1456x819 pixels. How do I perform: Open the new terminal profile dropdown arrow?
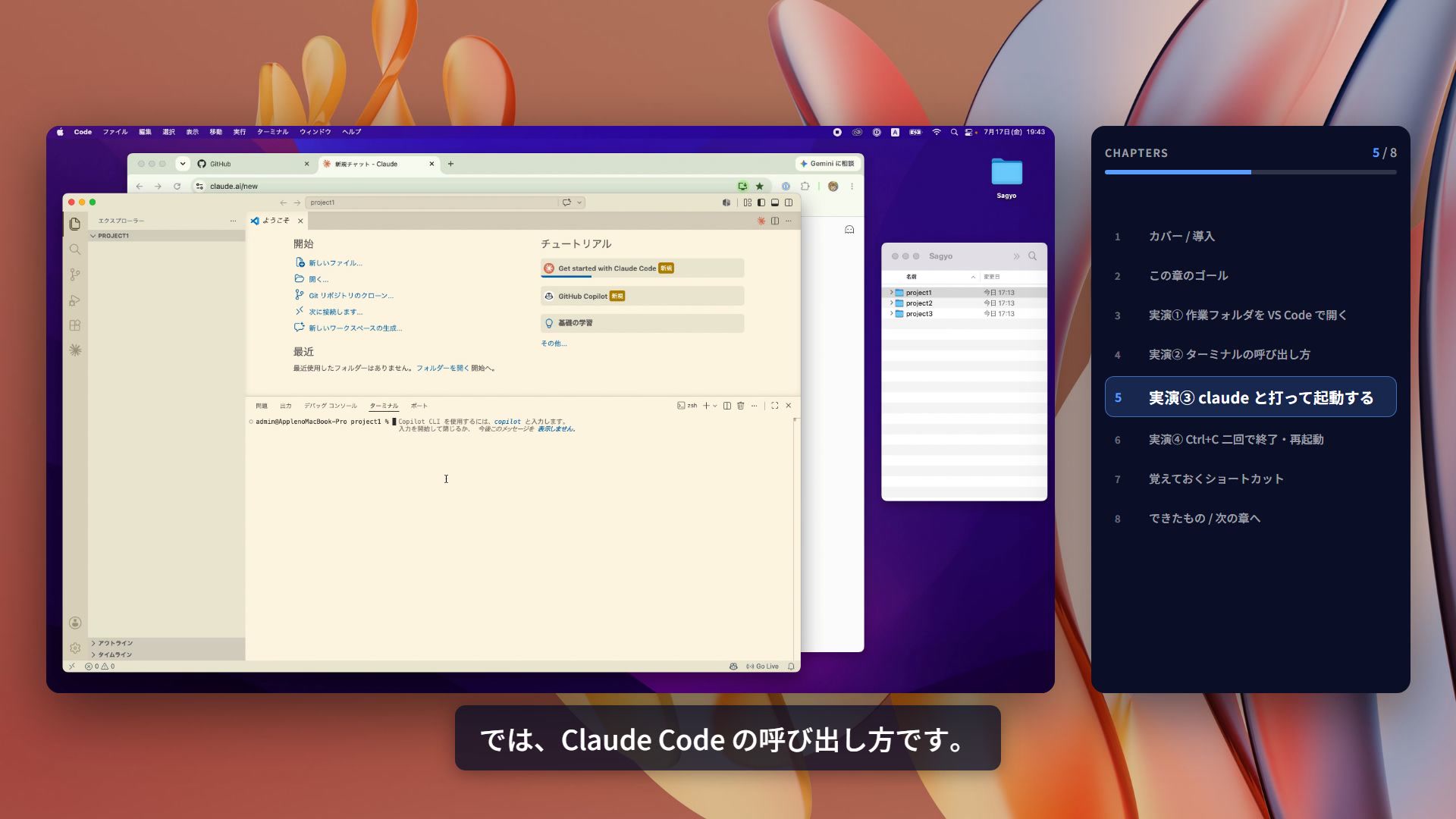714,406
